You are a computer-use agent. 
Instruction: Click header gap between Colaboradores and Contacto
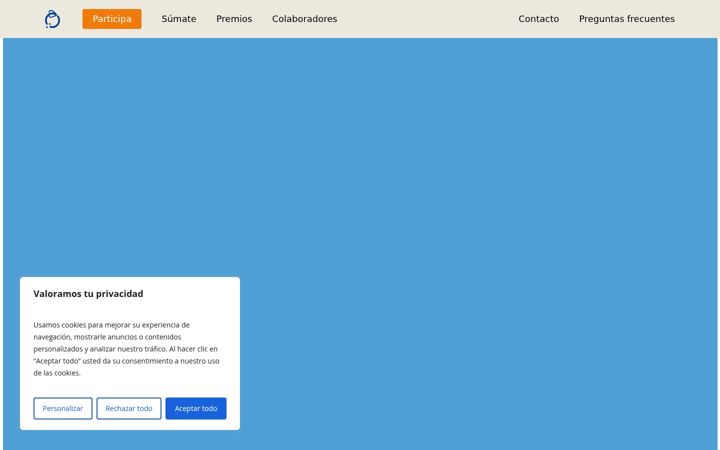tap(427, 19)
